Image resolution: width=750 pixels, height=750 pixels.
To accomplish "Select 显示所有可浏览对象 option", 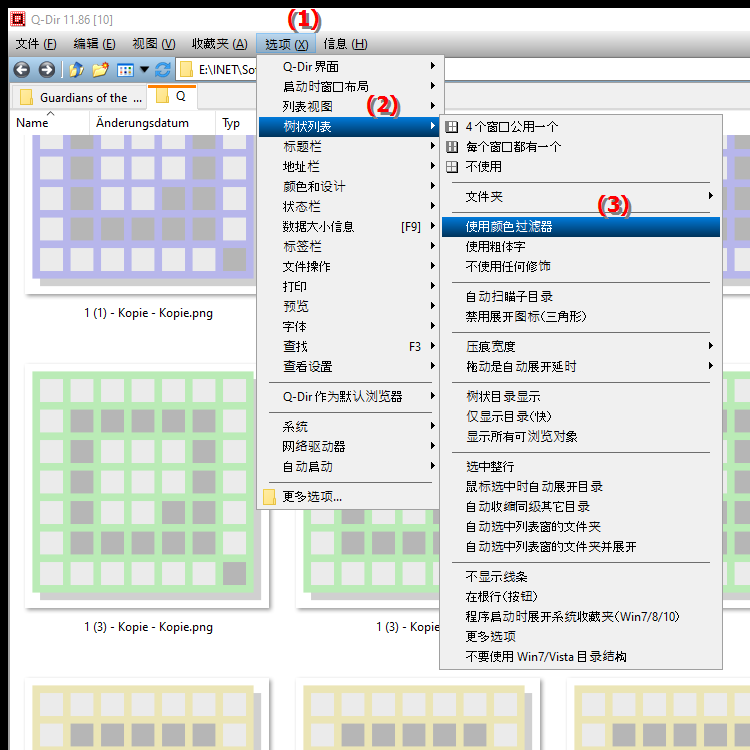I will pyautogui.click(x=580, y=436).
